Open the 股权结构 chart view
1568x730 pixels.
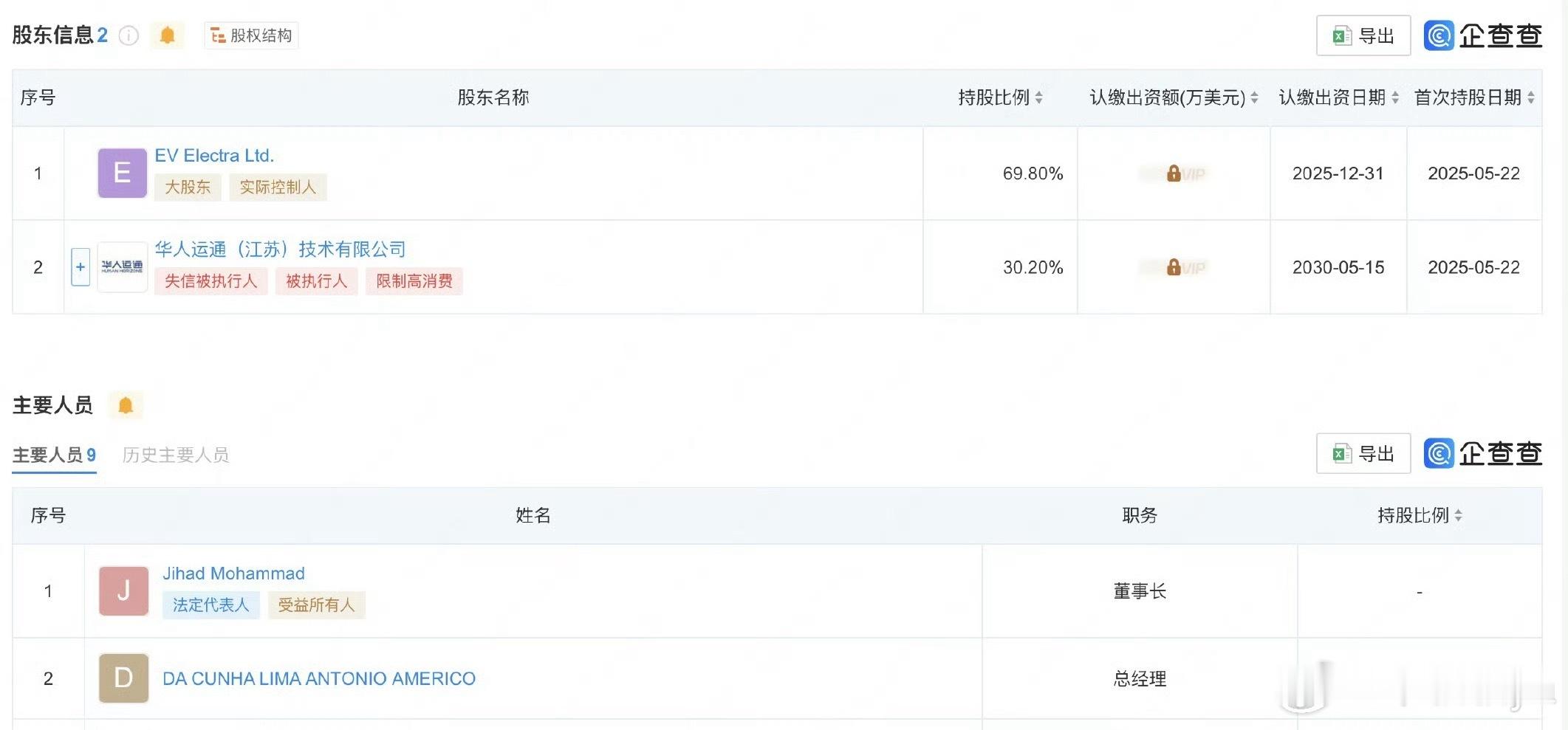pyautogui.click(x=251, y=35)
